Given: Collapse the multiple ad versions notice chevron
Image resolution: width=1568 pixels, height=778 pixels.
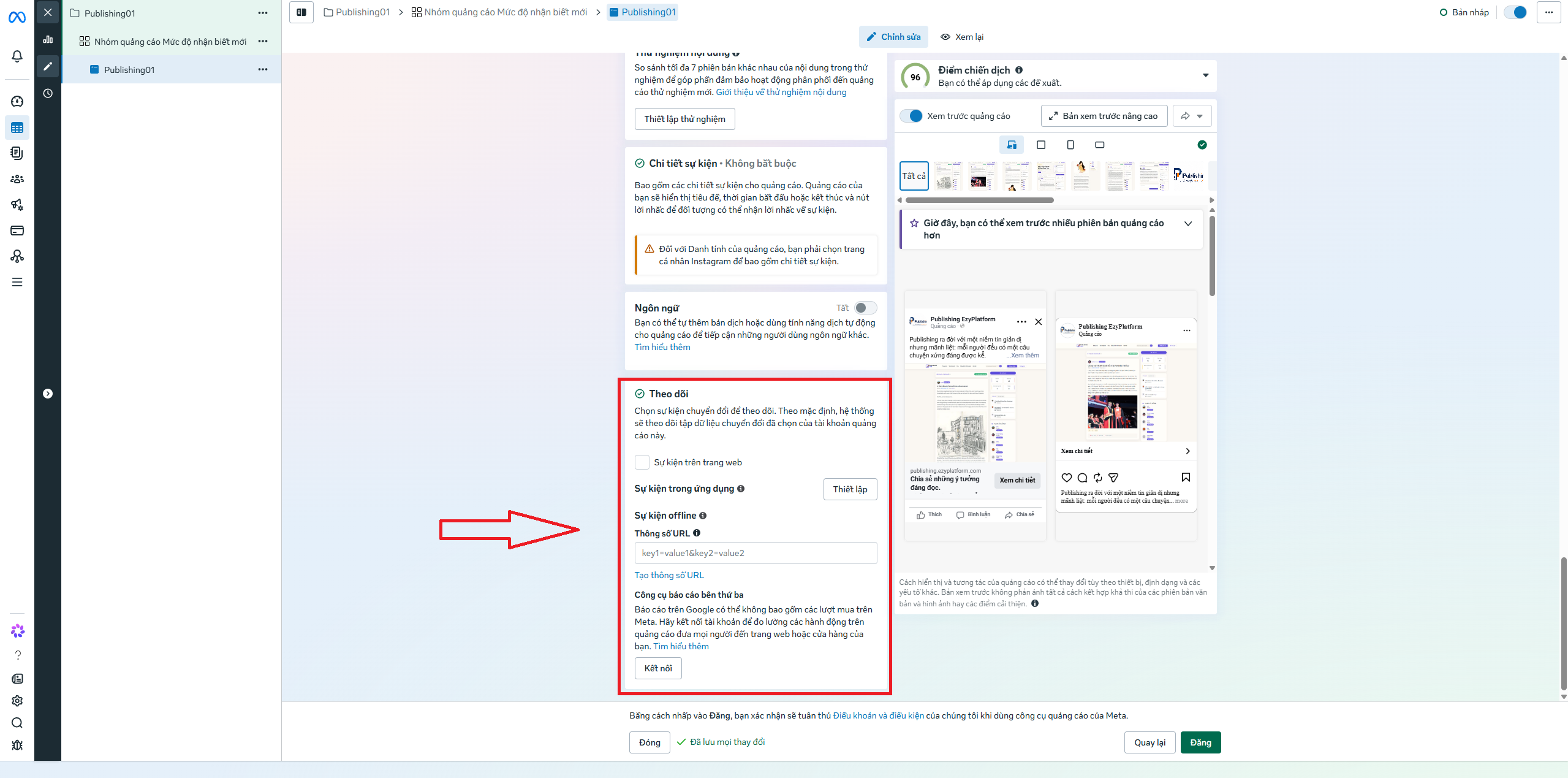Looking at the screenshot, I should coord(1188,224).
